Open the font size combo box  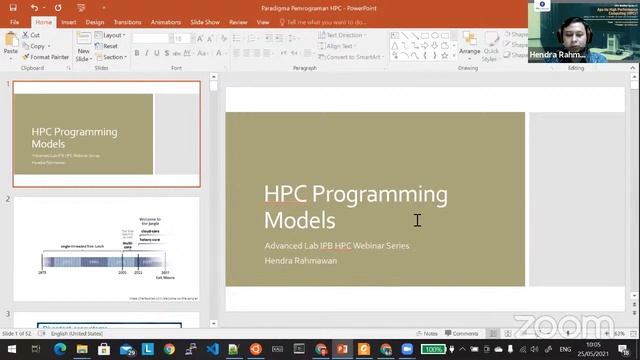[x=182, y=39]
